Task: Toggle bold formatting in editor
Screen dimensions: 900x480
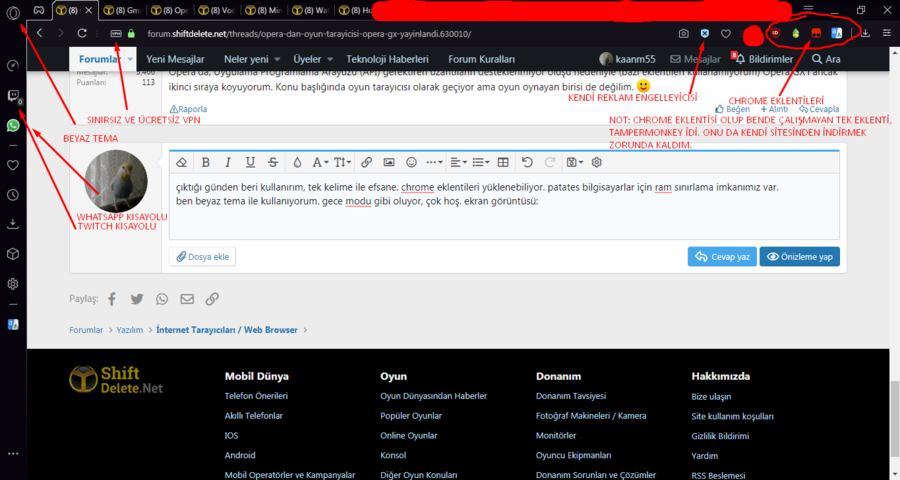Action: [205, 162]
